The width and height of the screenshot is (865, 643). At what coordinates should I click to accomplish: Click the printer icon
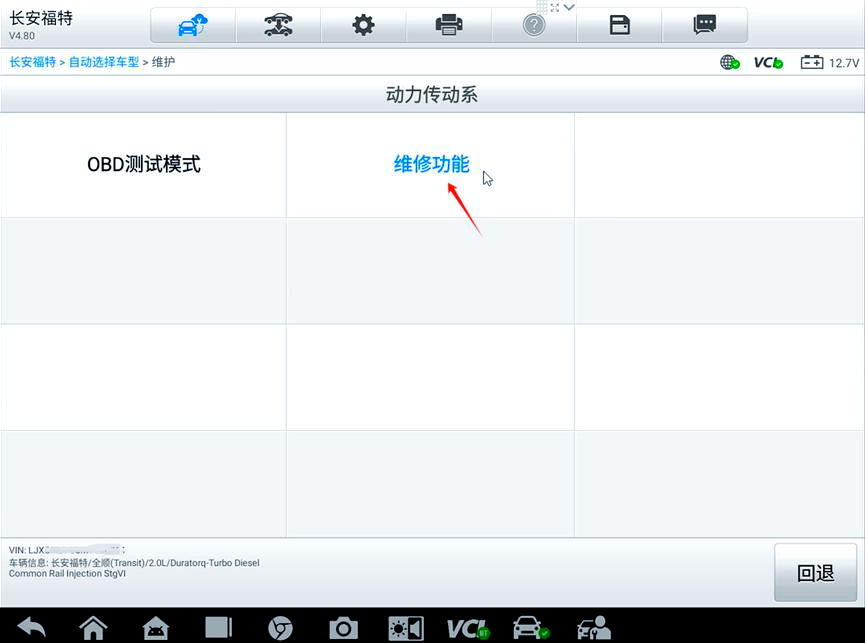pos(449,25)
